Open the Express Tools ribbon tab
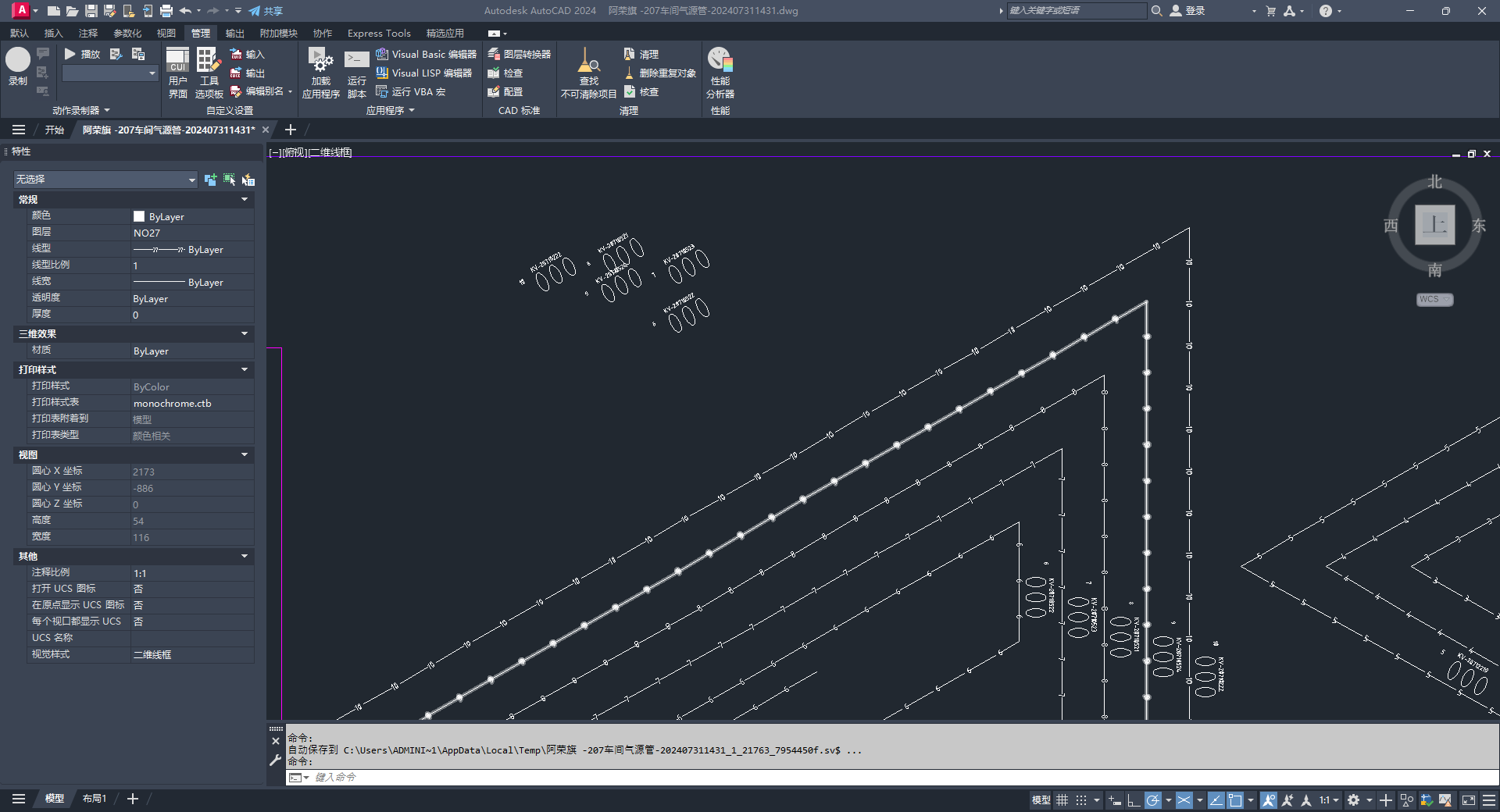 379,33
